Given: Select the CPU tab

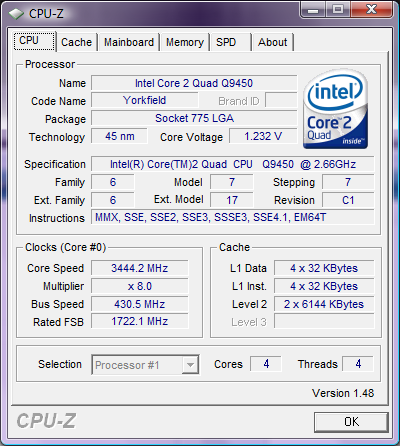Looking at the screenshot, I should click(34, 41).
